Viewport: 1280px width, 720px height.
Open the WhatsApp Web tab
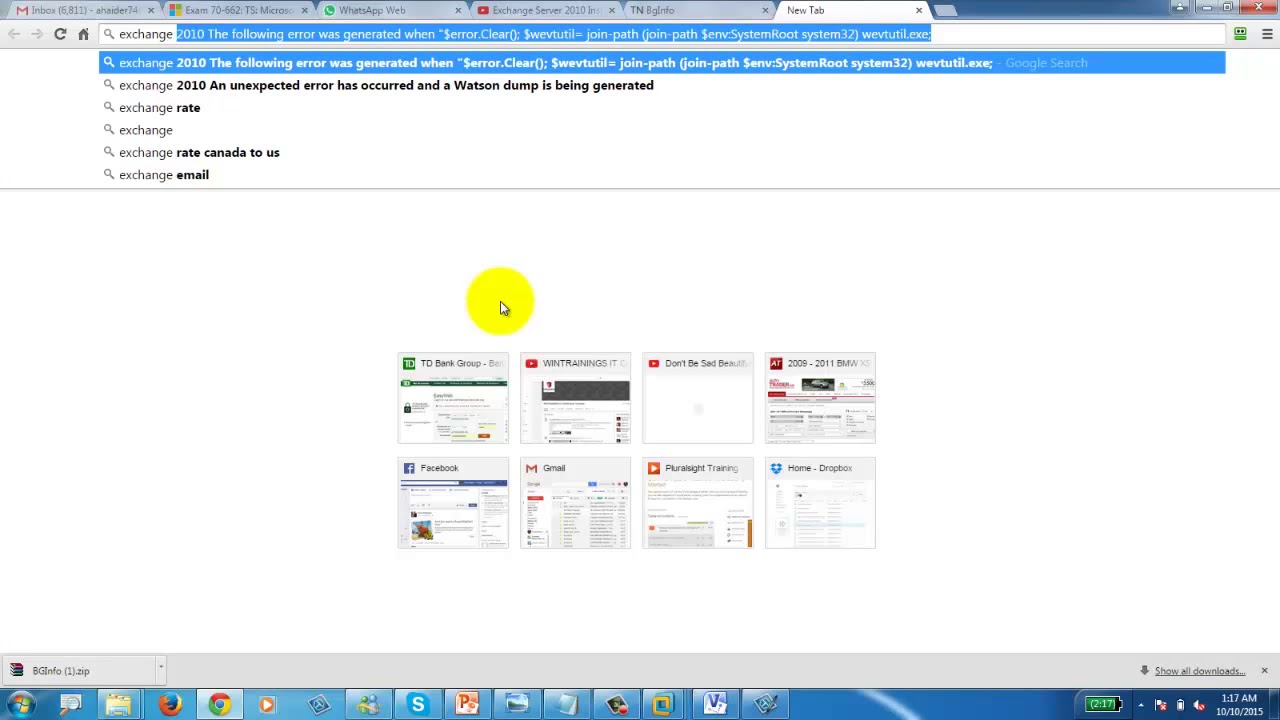coord(390,10)
